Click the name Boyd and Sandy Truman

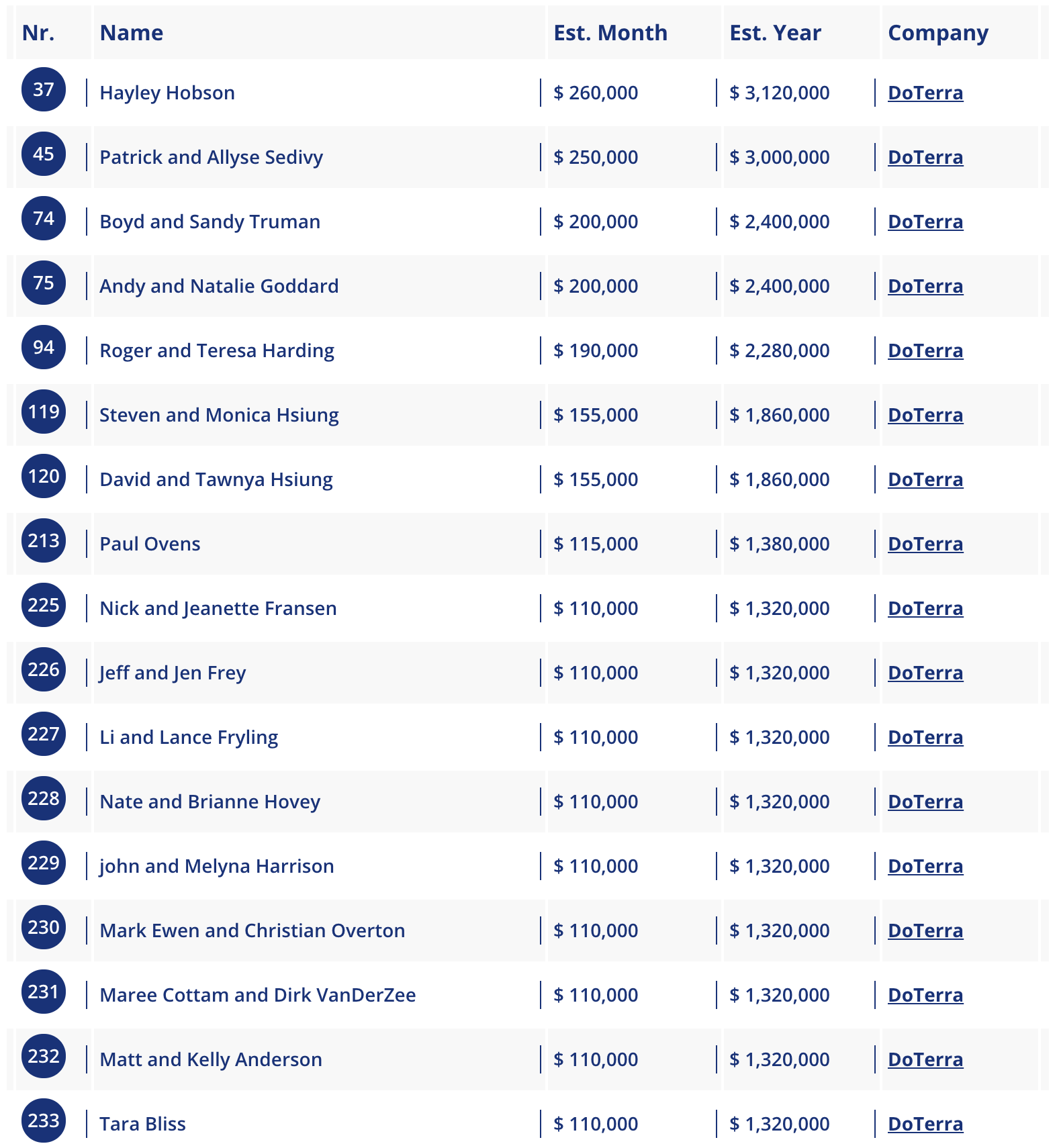coord(210,222)
